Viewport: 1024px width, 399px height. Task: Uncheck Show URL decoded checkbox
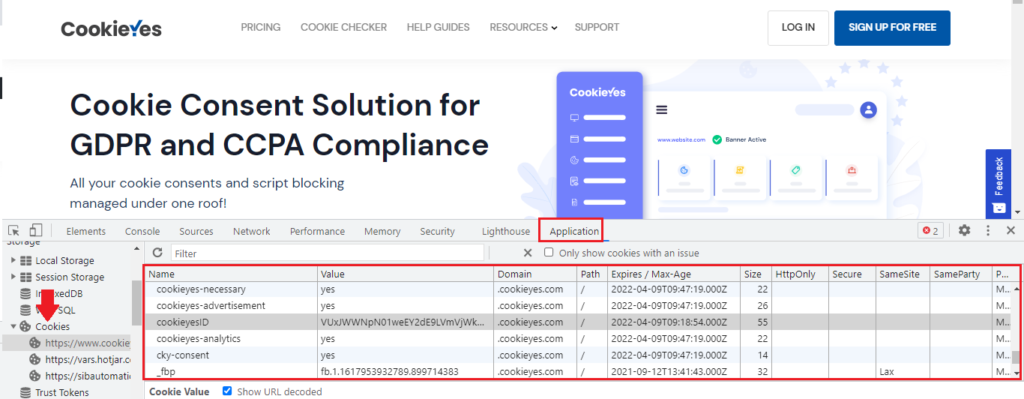click(x=227, y=391)
